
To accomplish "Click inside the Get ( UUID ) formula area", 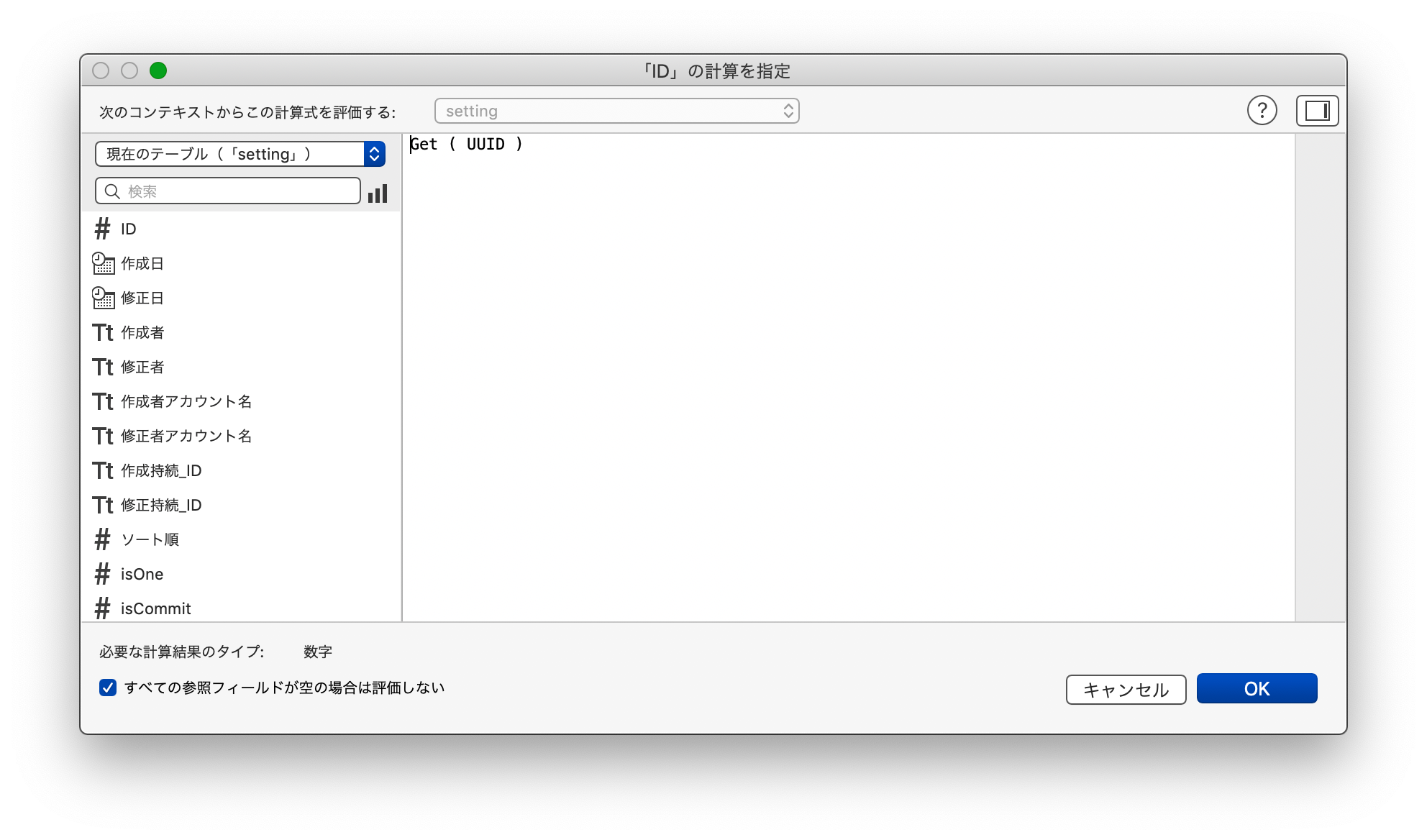I will [791, 288].
